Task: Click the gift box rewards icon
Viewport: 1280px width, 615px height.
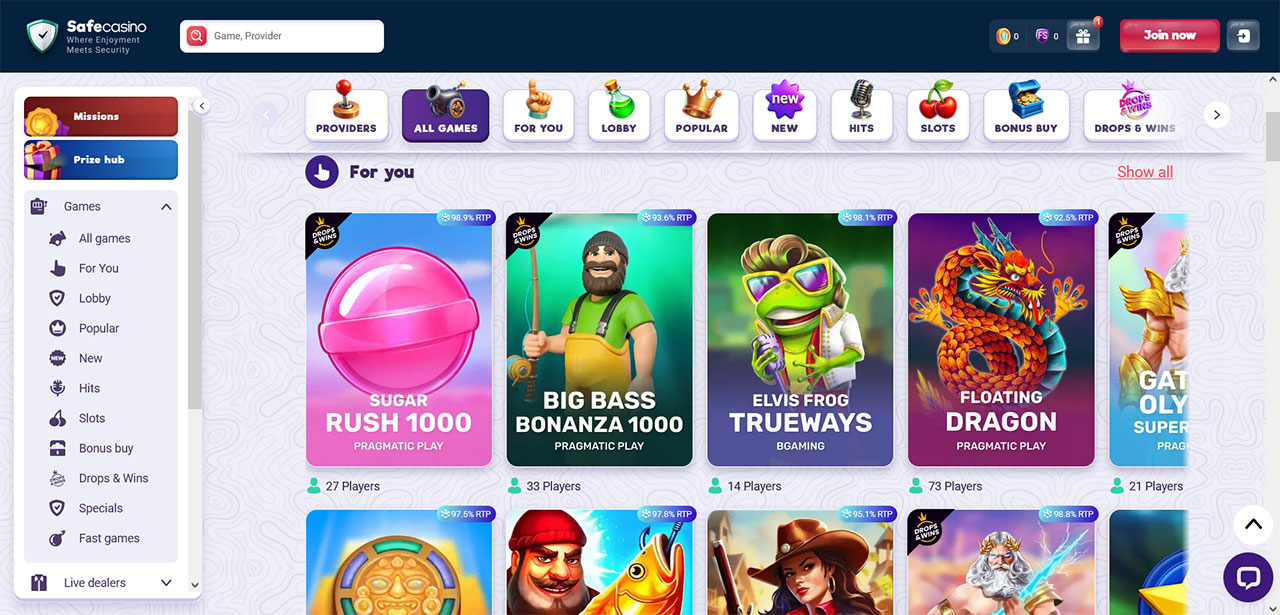Action: click(x=1083, y=36)
